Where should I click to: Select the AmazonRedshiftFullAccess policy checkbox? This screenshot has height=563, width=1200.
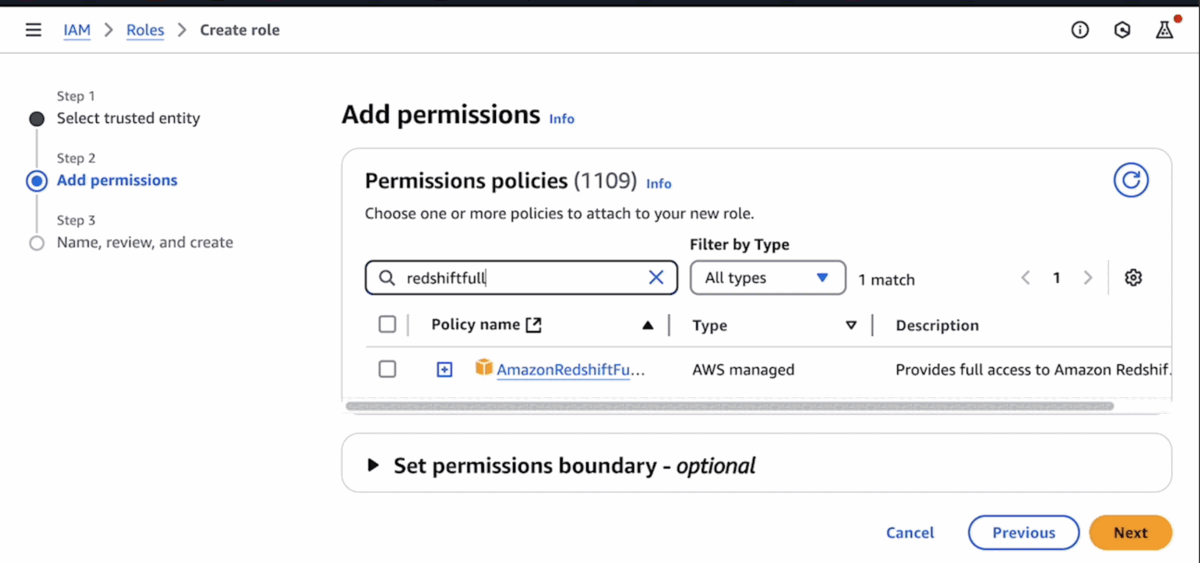coord(387,369)
